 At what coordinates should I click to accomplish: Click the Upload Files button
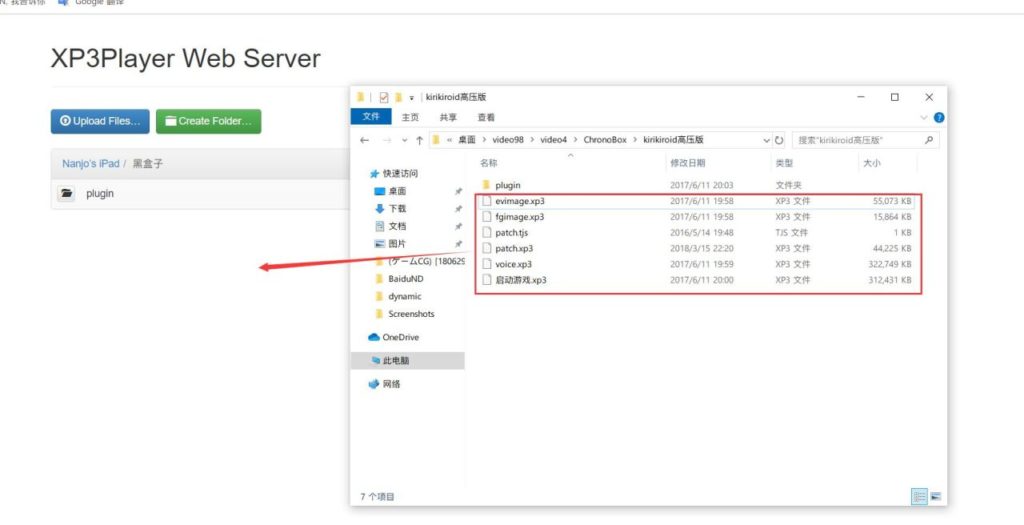(x=100, y=121)
